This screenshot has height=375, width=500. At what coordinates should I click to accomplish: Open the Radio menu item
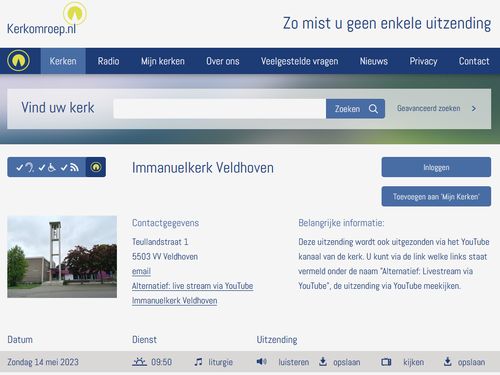click(108, 61)
